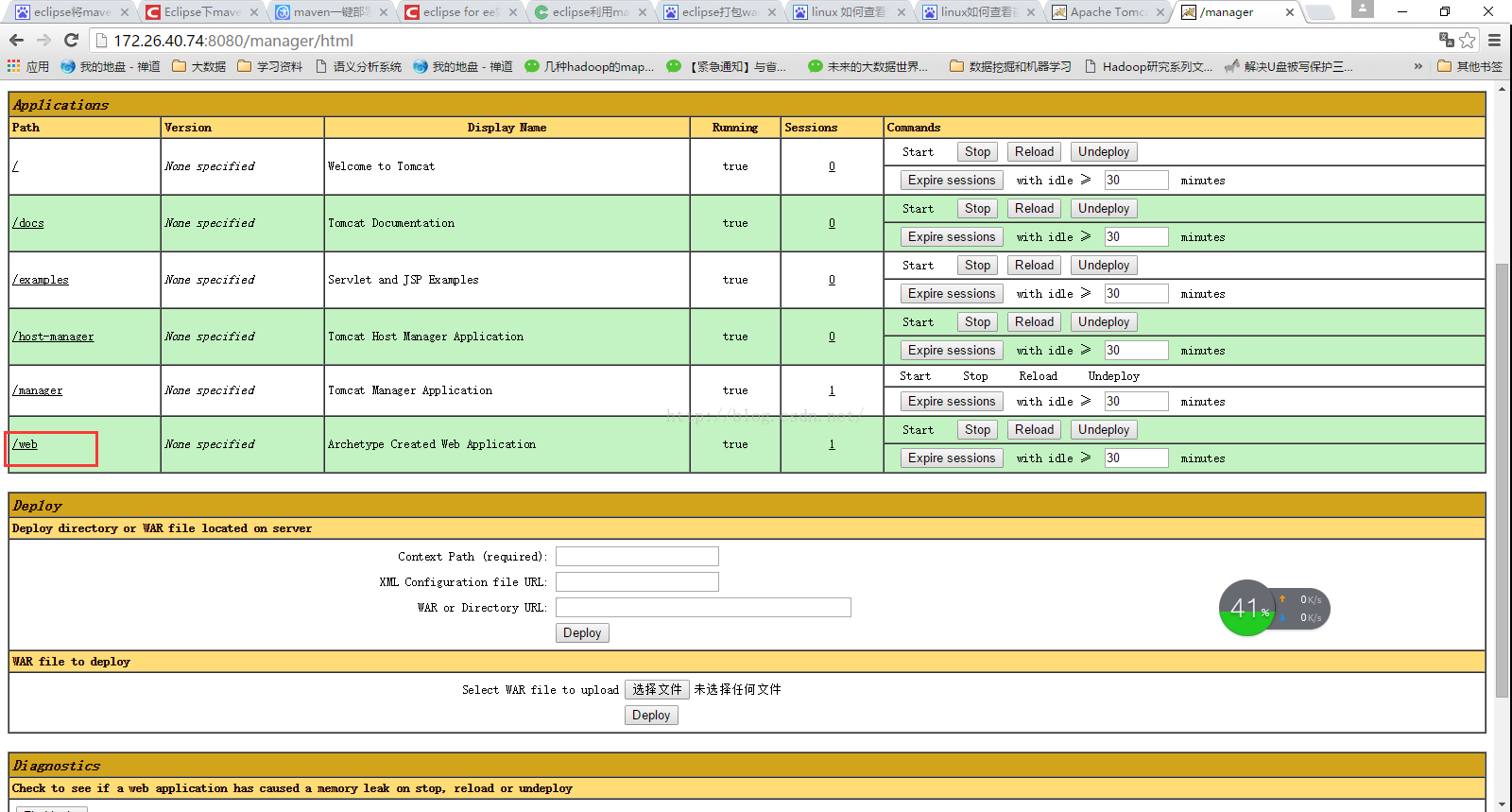Open the 紧急通知 bookmark
The height and width of the screenshot is (812, 1512).
[726, 66]
